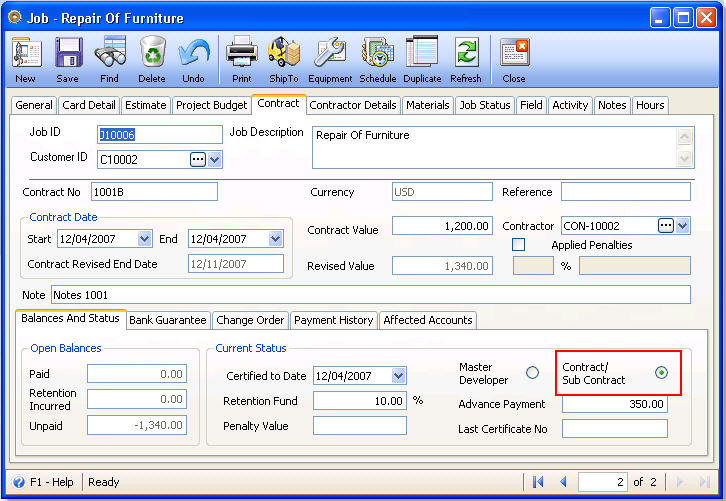726x501 pixels.
Task: Click the Reference input field
Action: tap(626, 192)
